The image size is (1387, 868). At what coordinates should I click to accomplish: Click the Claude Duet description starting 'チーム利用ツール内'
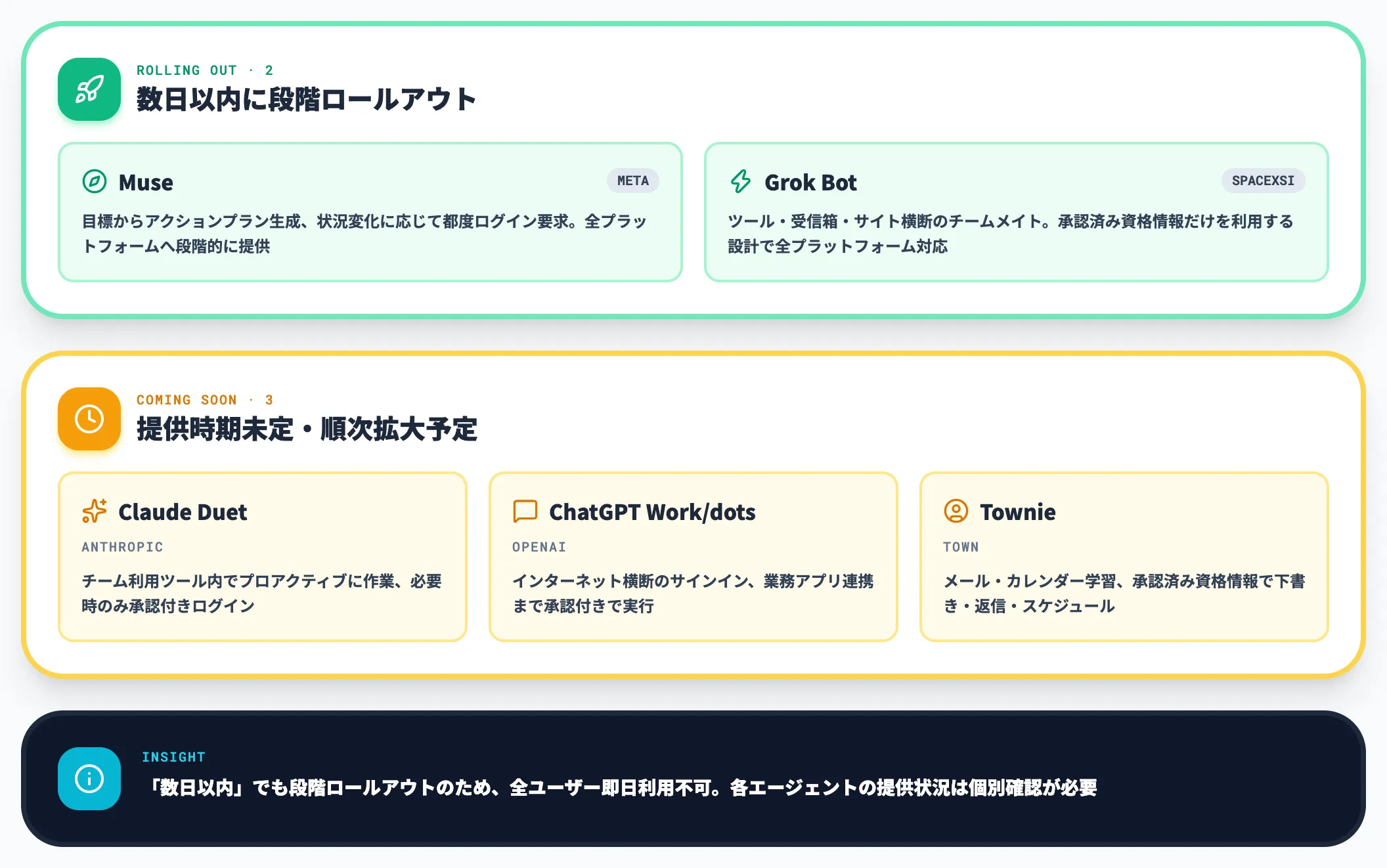tap(262, 594)
